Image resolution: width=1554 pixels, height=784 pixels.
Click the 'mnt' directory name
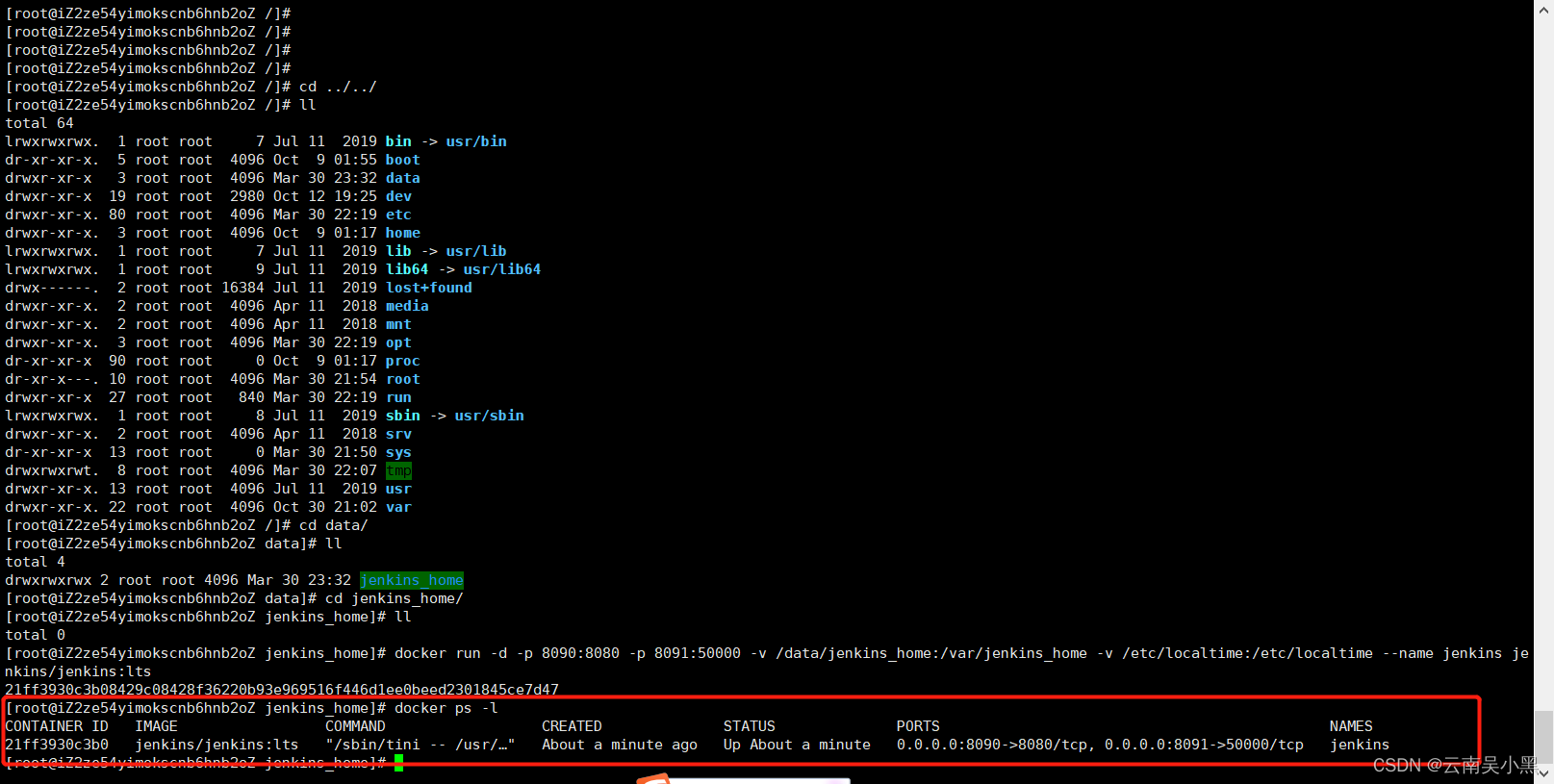click(398, 324)
